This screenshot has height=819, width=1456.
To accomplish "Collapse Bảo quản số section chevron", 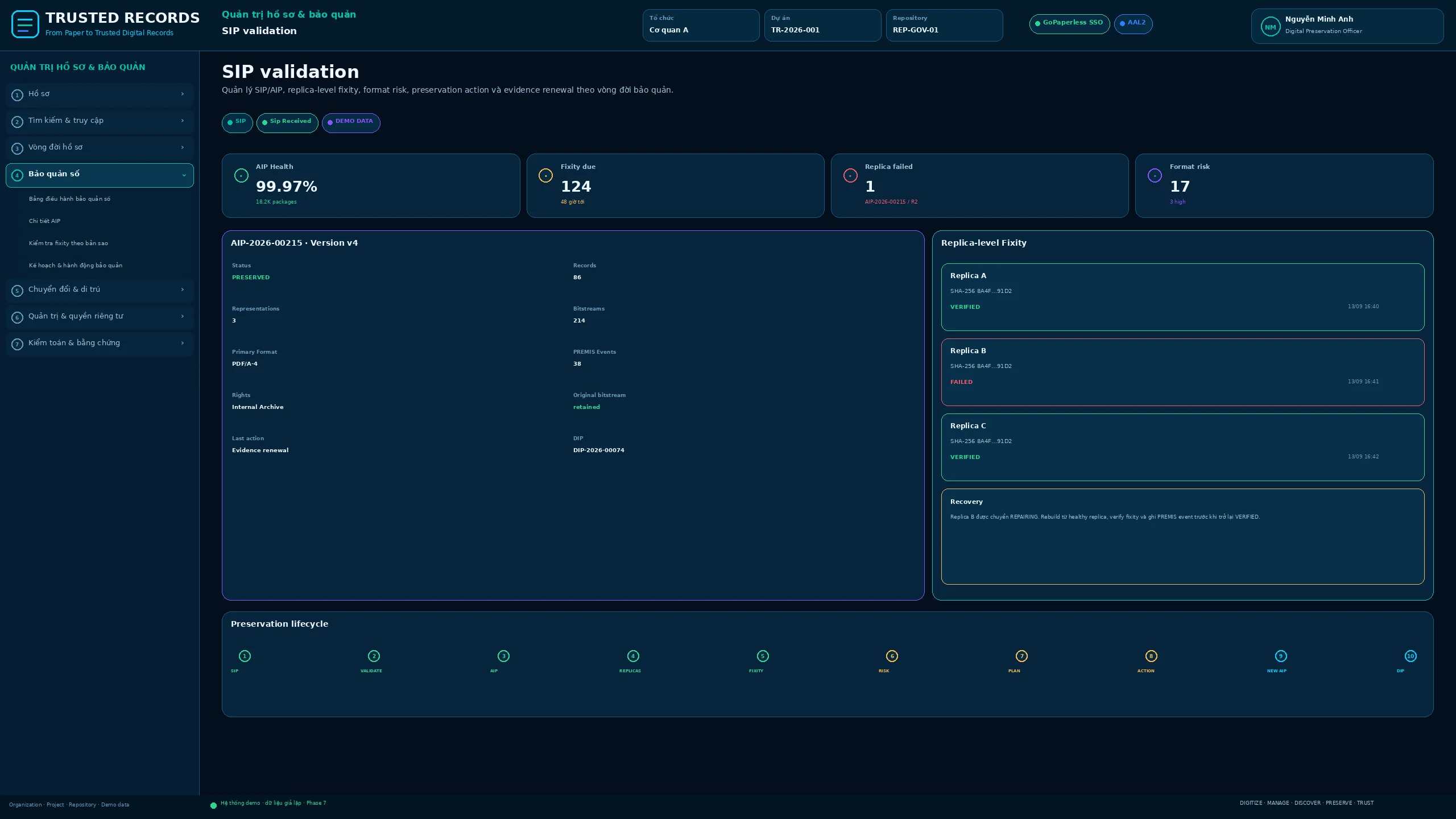I will tap(184, 175).
